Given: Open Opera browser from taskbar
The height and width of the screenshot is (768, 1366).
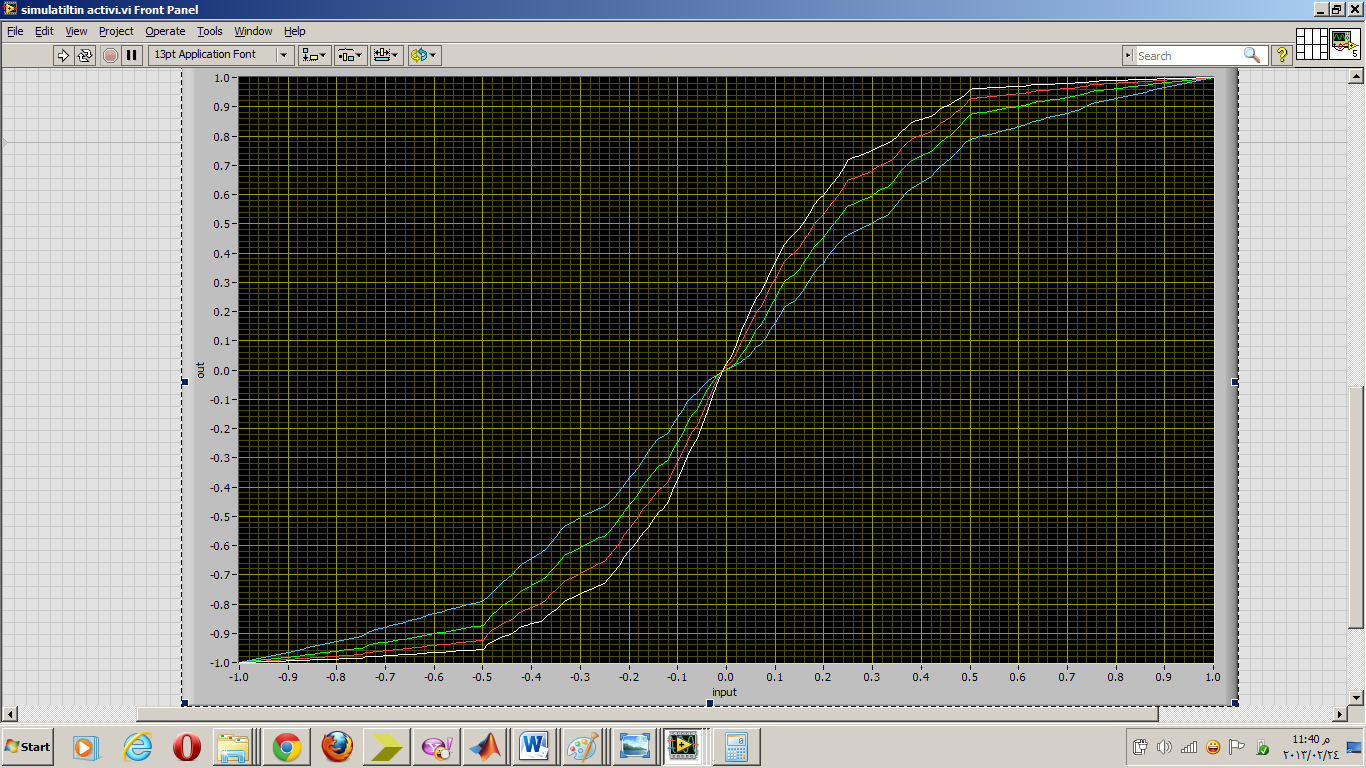Looking at the screenshot, I should 187,747.
